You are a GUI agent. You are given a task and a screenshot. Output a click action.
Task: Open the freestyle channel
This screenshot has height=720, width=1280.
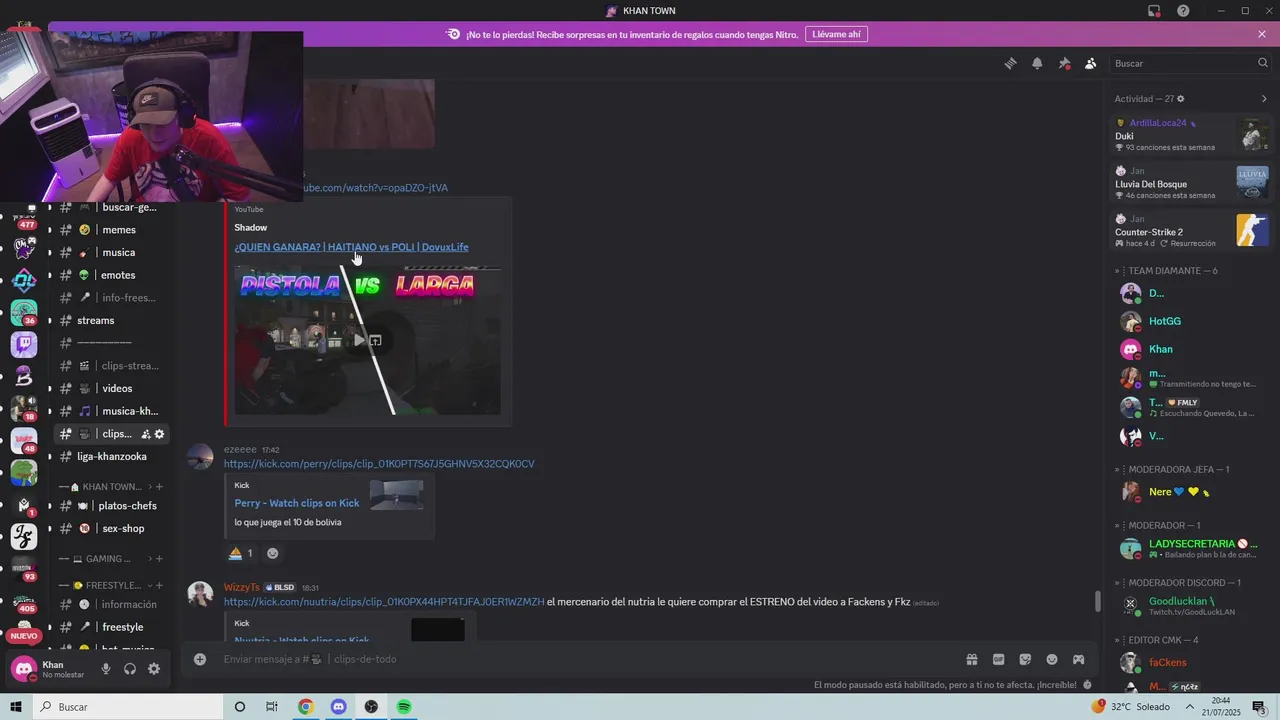(110, 627)
